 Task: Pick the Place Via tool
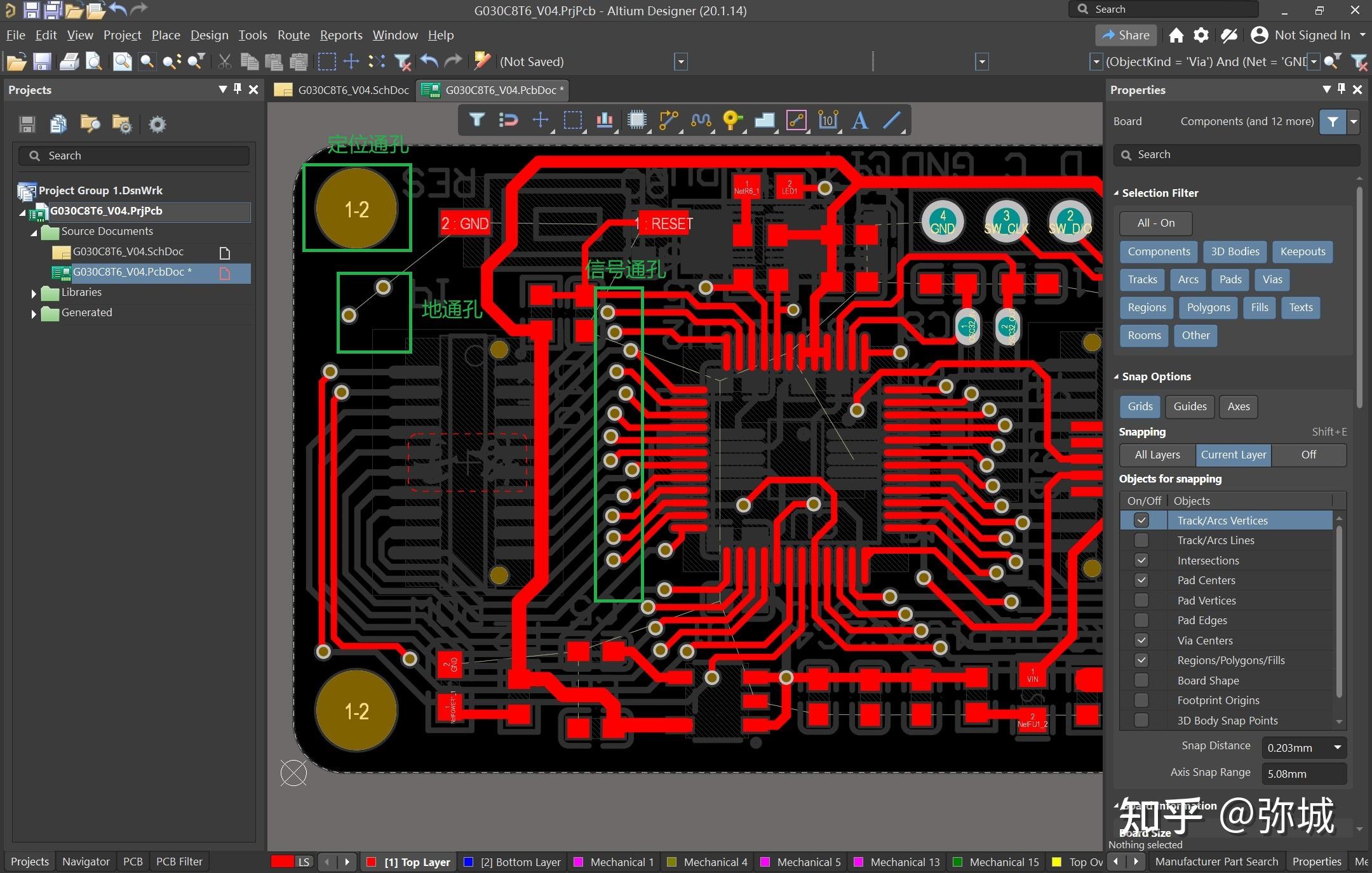point(732,120)
